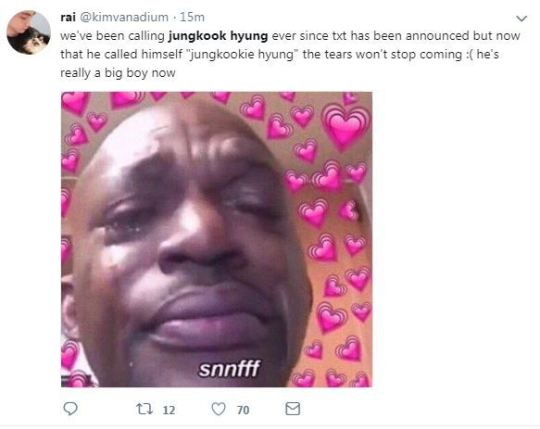Click the quoted "jungkookie hyung" phrase
The height and width of the screenshot is (429, 540).
[241, 54]
